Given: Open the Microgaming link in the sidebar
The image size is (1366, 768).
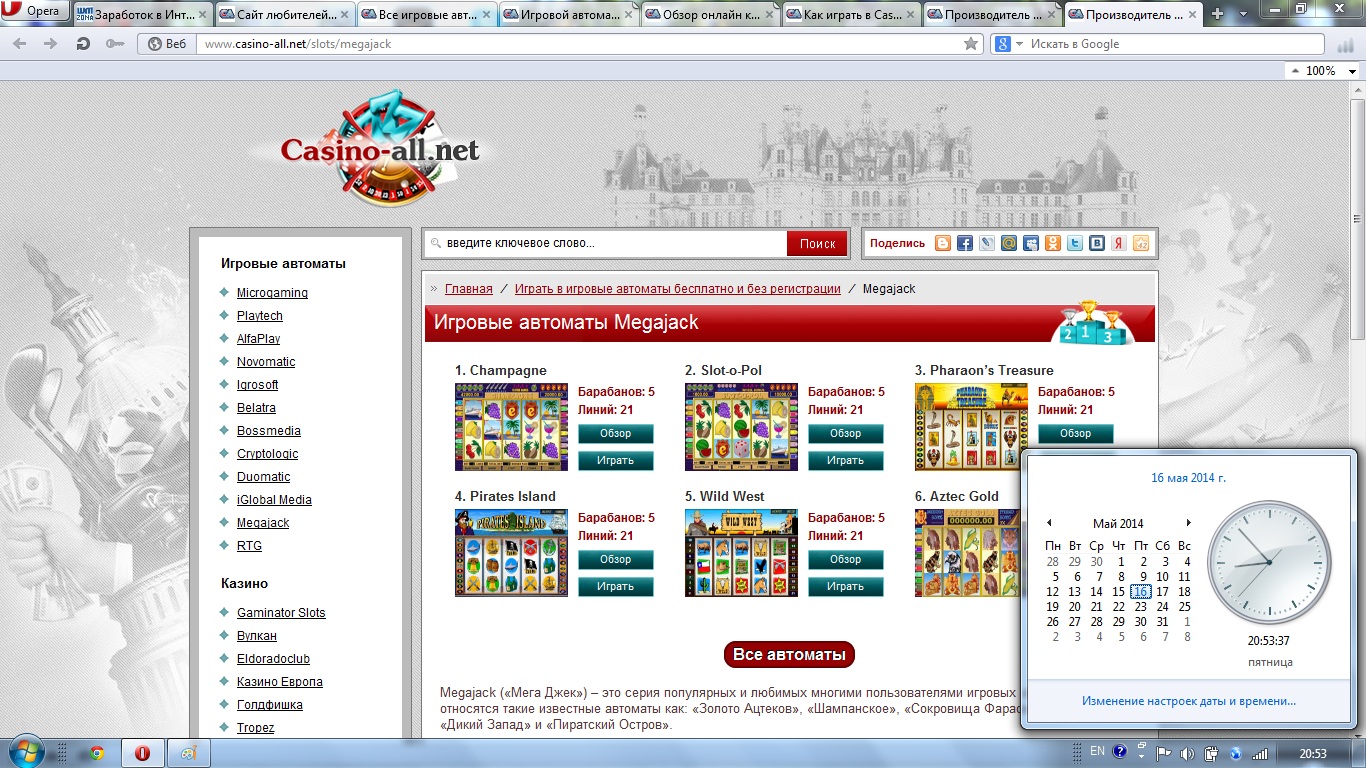Looking at the screenshot, I should [272, 293].
